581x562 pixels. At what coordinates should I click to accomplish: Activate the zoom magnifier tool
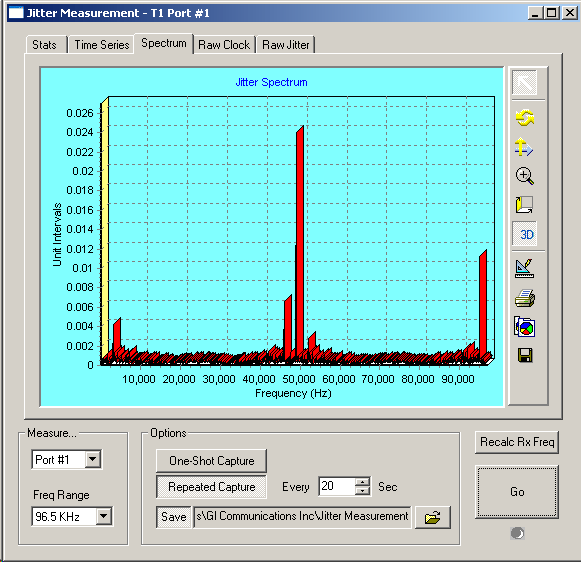525,176
